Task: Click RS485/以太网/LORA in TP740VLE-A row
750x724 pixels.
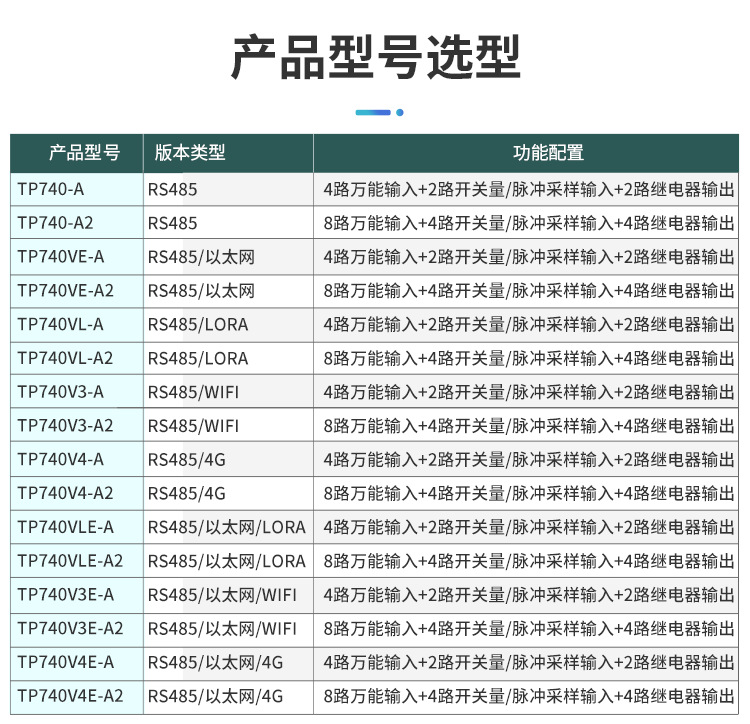Action: (x=227, y=527)
